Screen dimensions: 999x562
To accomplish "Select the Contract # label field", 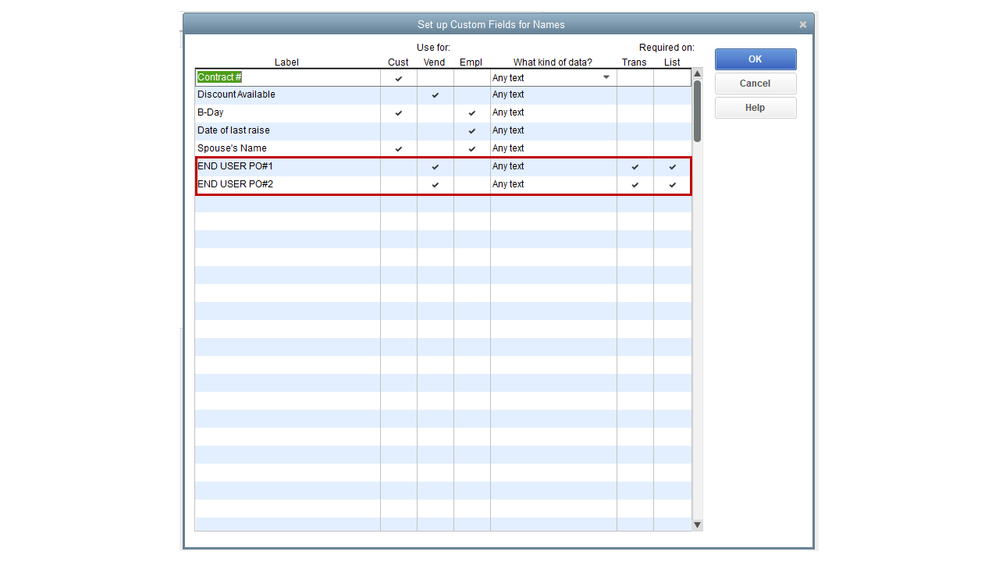I will 287,77.
